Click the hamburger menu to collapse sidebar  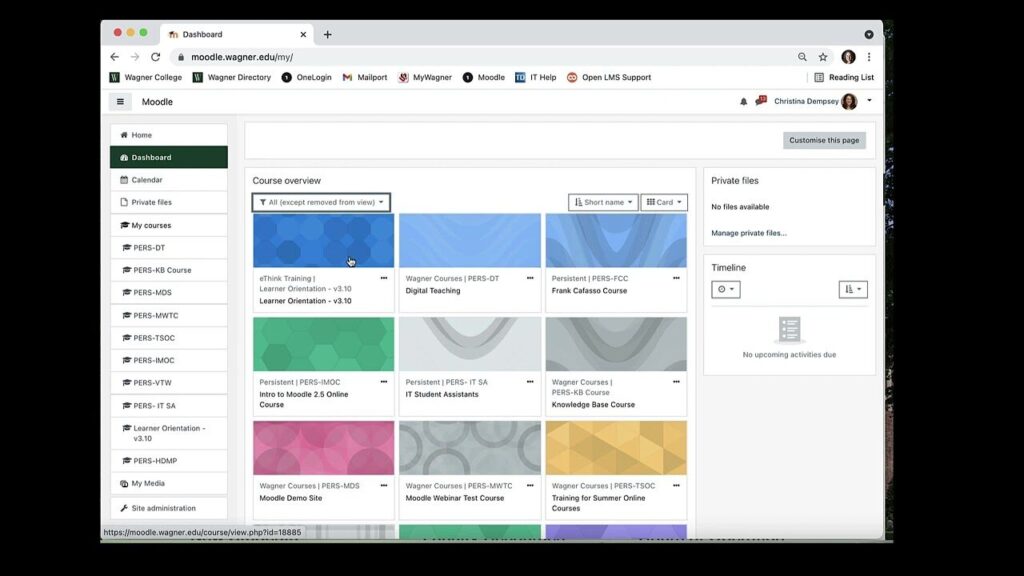(120, 101)
